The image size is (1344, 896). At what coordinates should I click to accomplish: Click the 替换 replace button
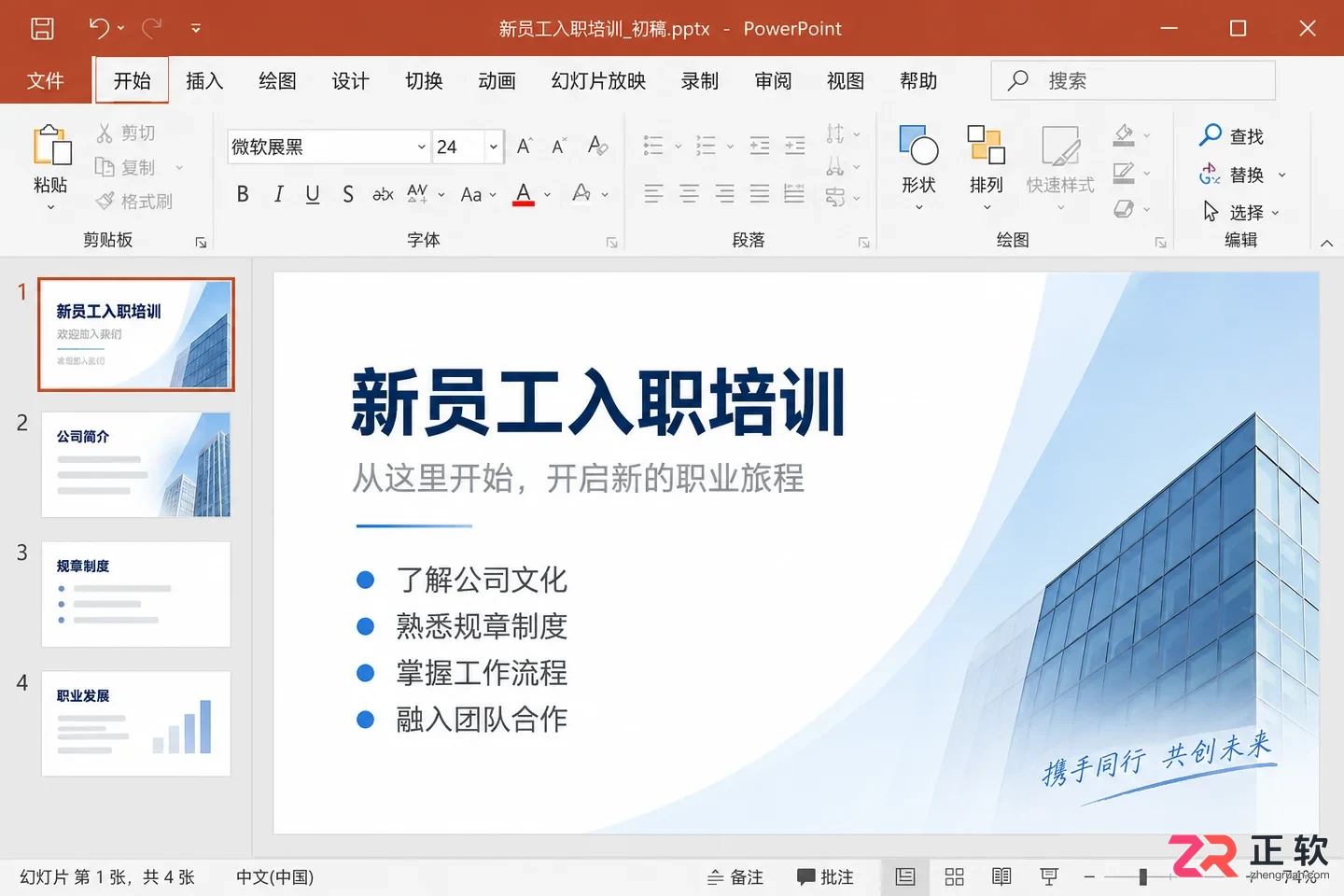coord(1232,175)
